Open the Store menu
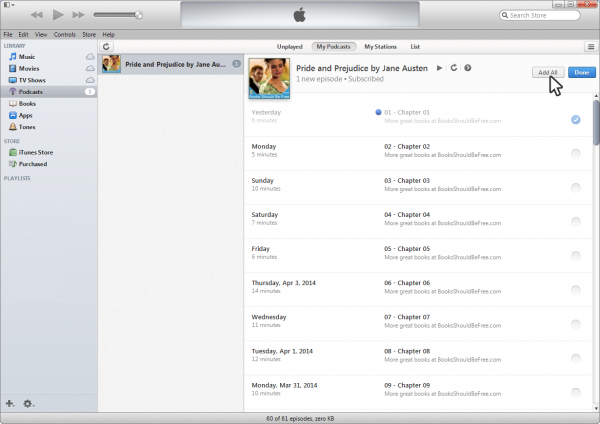 click(x=89, y=34)
